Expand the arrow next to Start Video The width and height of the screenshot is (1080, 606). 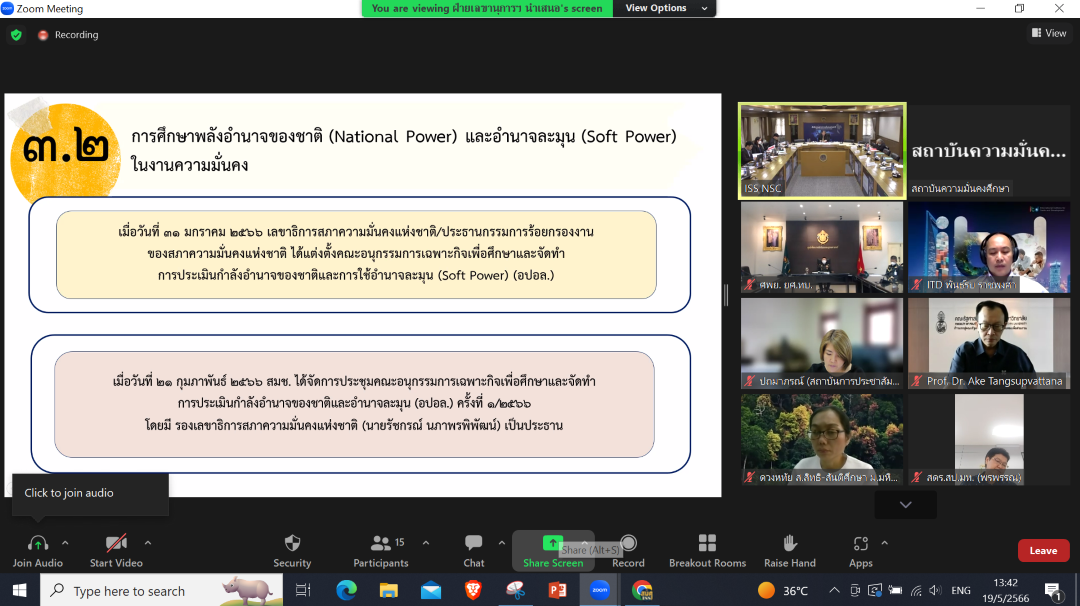[x=148, y=543]
